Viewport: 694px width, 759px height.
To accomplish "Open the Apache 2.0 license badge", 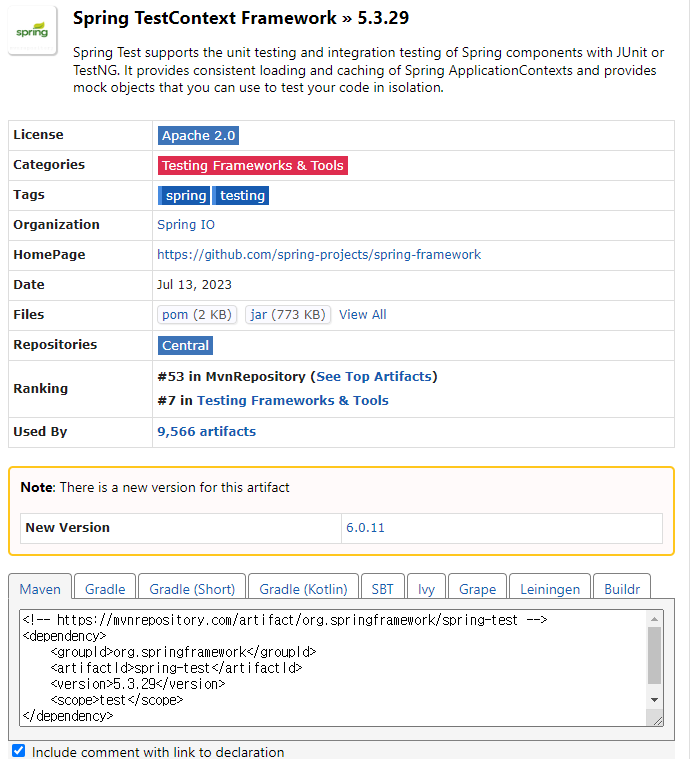I will [x=198, y=136].
